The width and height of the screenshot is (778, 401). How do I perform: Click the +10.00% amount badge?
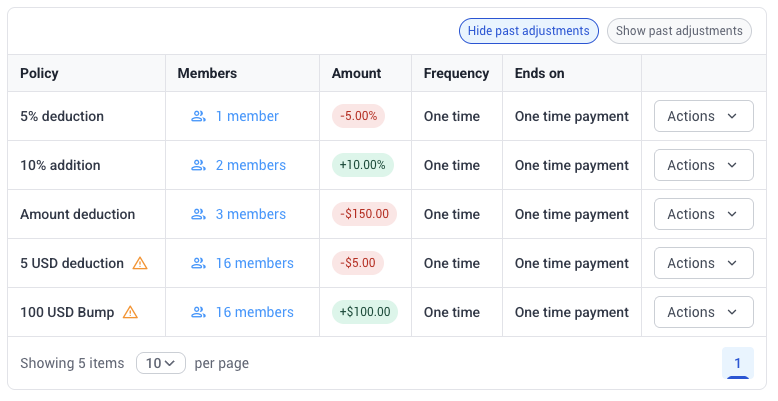(x=363, y=165)
